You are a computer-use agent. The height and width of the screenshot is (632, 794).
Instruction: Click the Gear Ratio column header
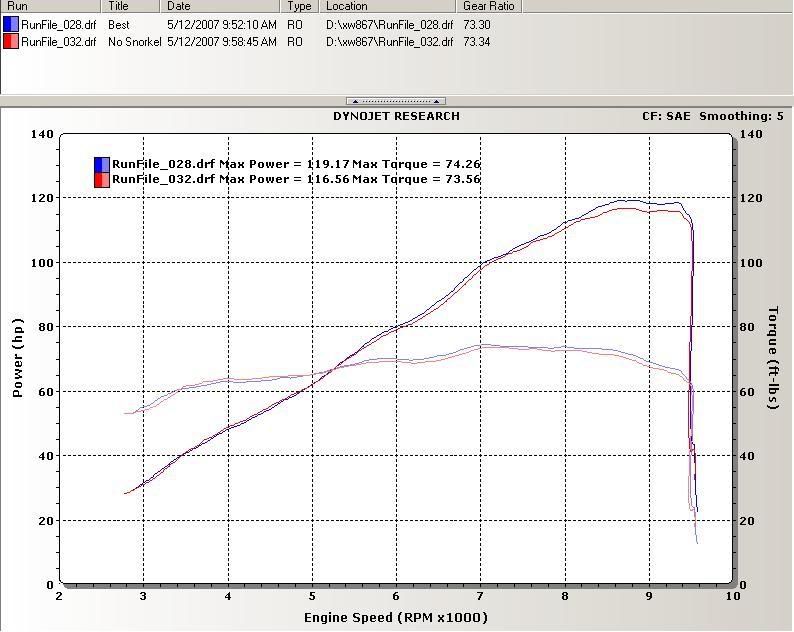[x=489, y=6]
